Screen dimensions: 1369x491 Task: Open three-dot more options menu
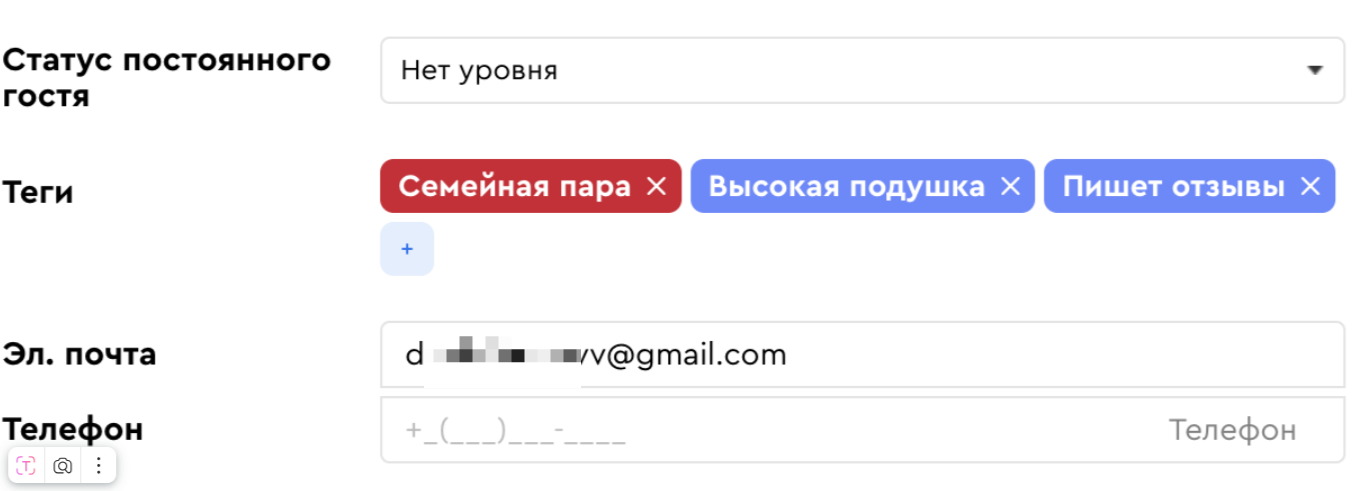coord(98,465)
